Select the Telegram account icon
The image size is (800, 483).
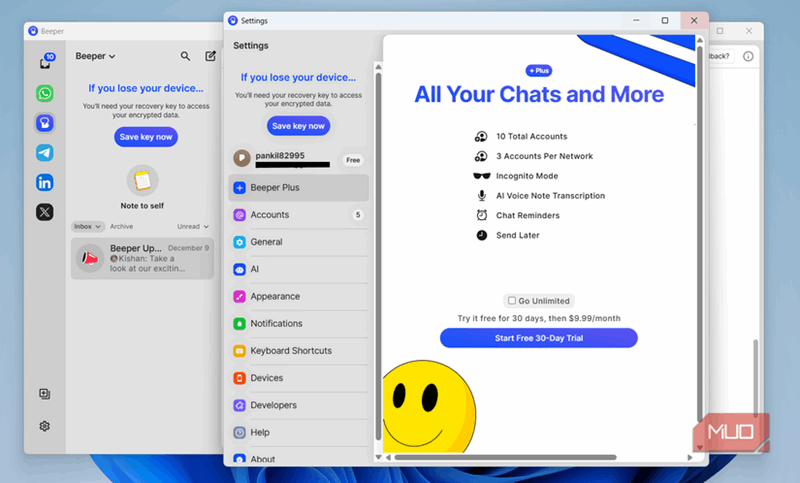tap(45, 153)
